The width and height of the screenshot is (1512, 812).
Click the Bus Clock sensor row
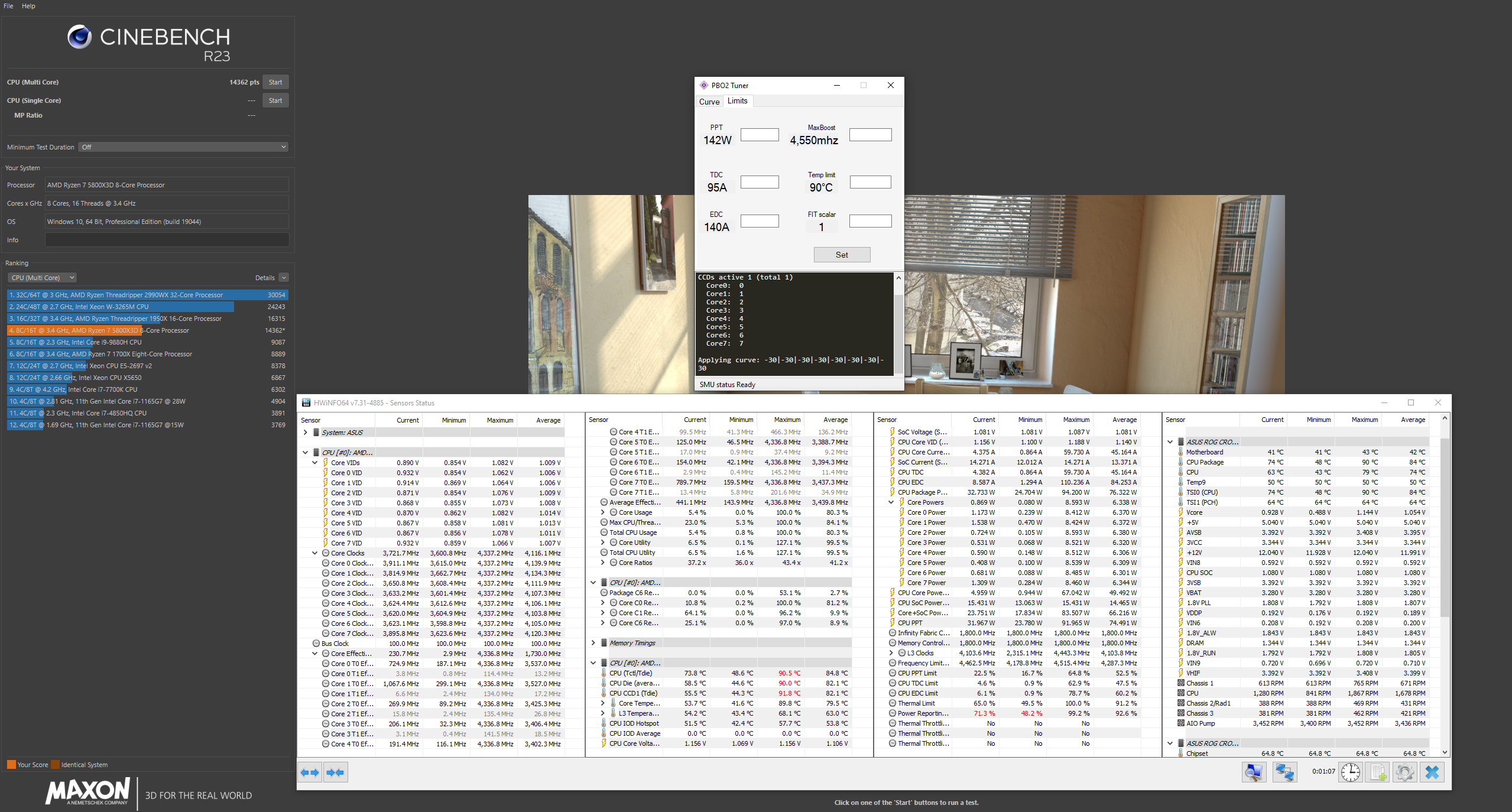[431, 644]
